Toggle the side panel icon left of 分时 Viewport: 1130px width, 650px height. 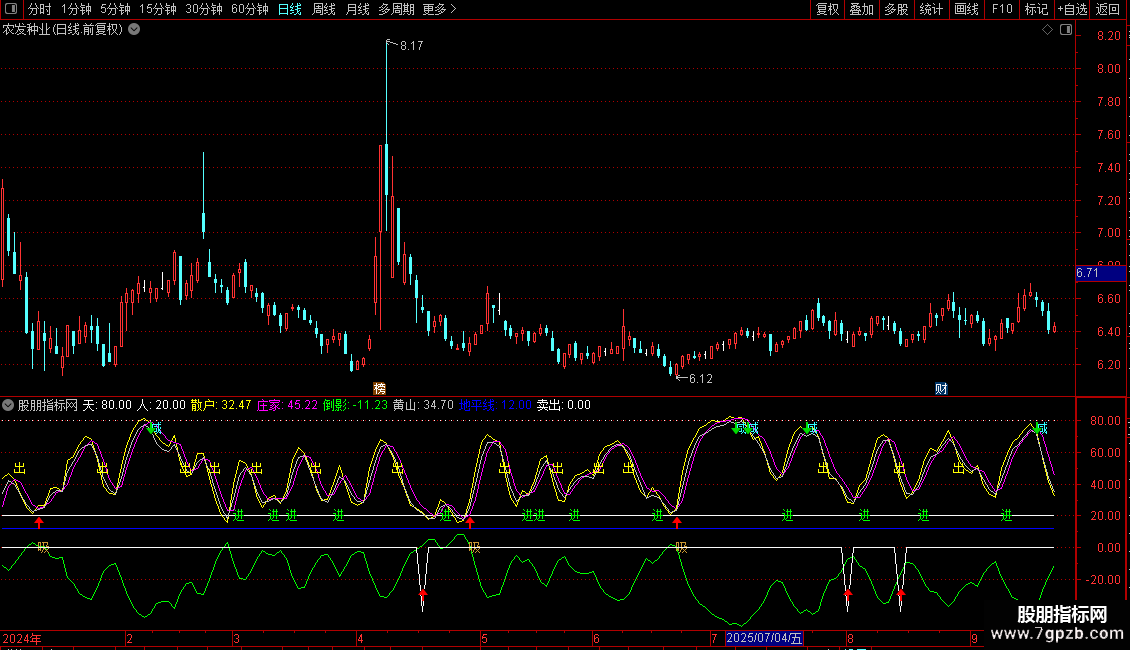click(11, 9)
